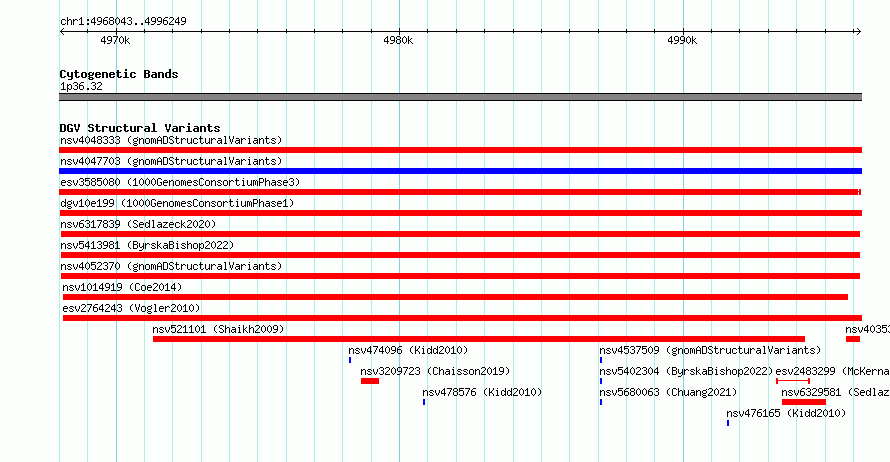Click the Cytogenetic Bands track title
Viewport: 890px width, 462px height.
coord(119,74)
